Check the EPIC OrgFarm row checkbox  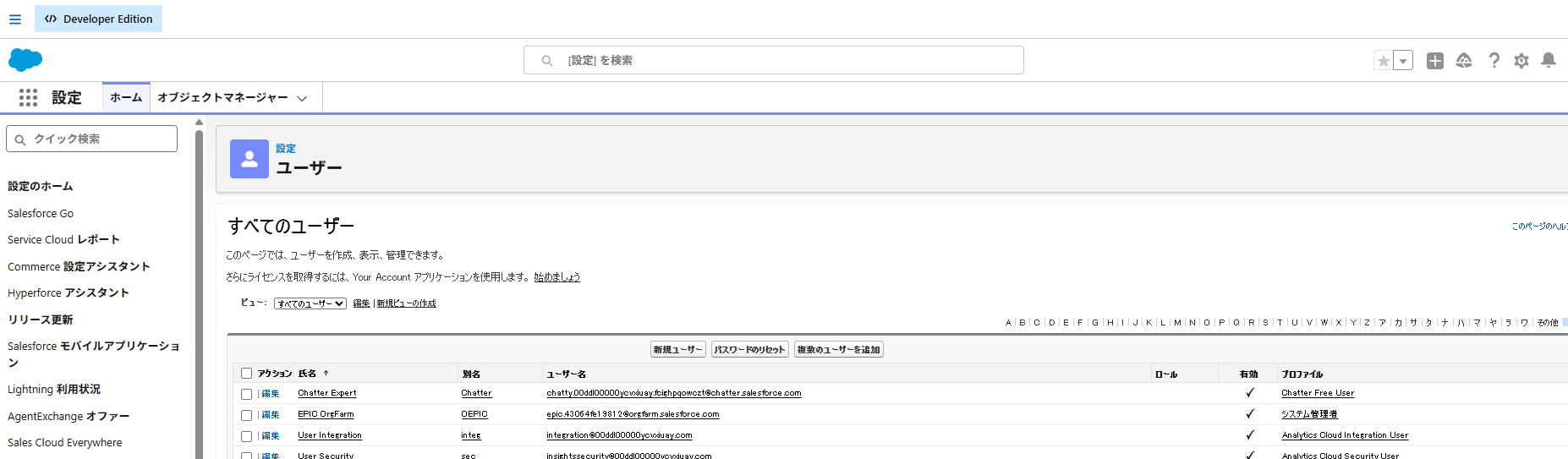[x=247, y=415]
